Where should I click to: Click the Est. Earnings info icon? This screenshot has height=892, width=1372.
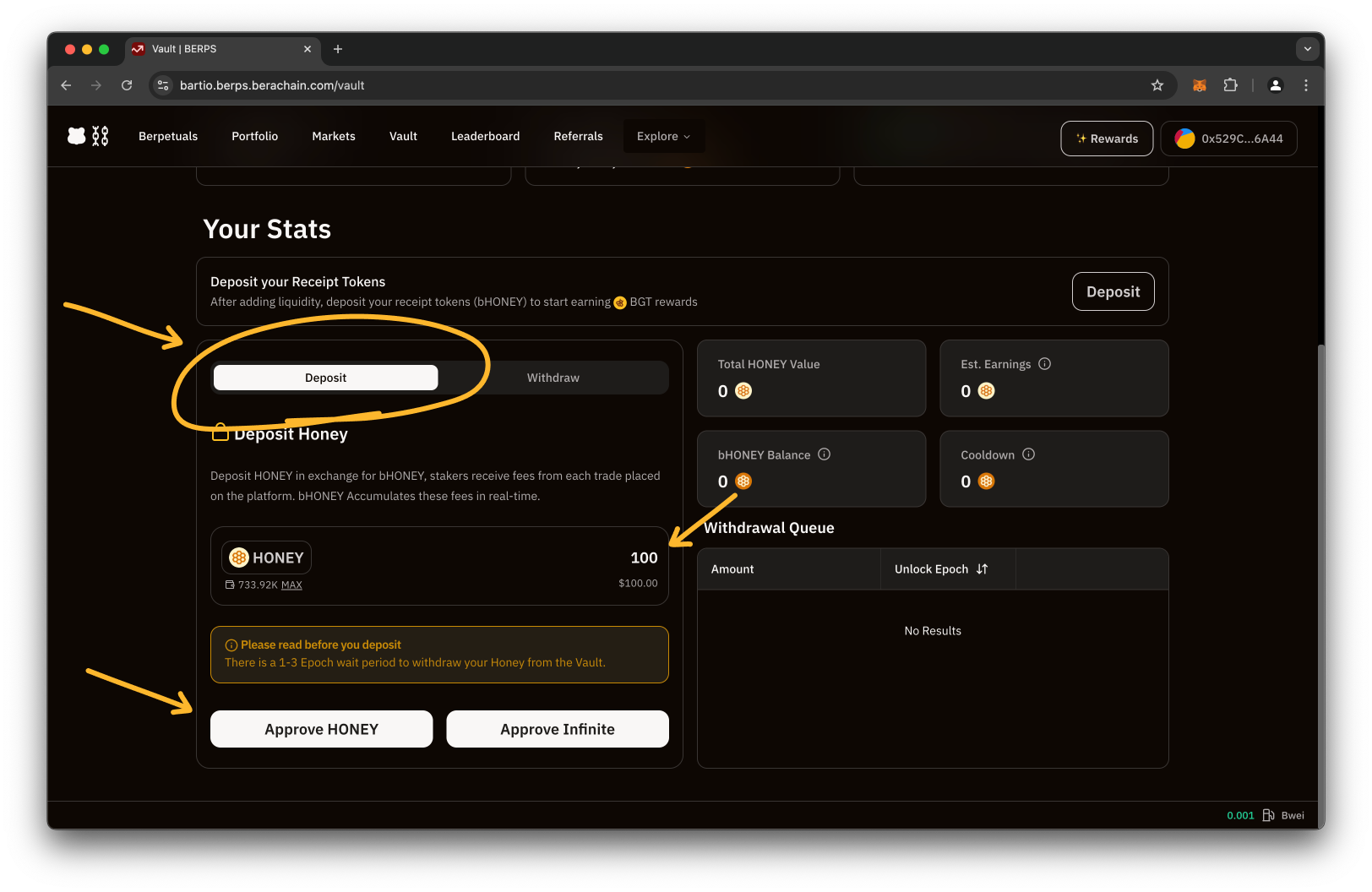pyautogui.click(x=1045, y=364)
